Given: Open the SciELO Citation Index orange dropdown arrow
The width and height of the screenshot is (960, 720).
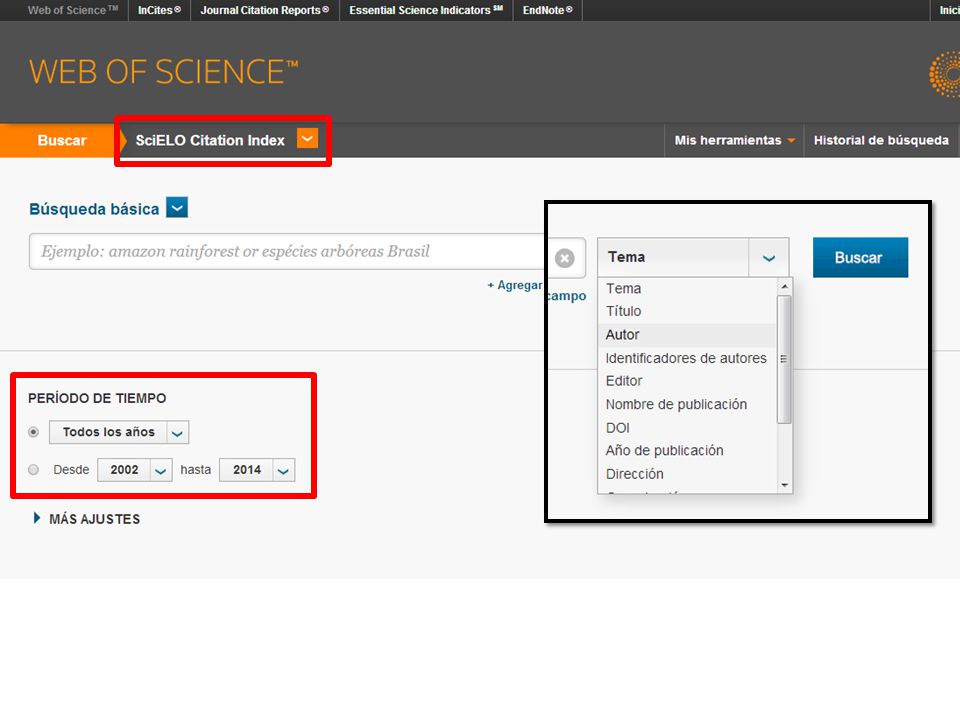Looking at the screenshot, I should pyautogui.click(x=307, y=138).
